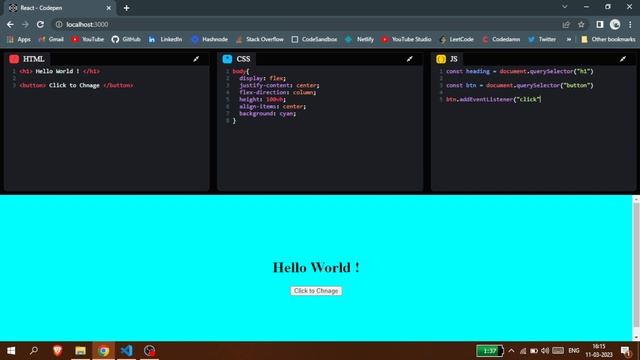640x360 pixels.
Task: Open tab search dropdown
Action: [x=564, y=7]
